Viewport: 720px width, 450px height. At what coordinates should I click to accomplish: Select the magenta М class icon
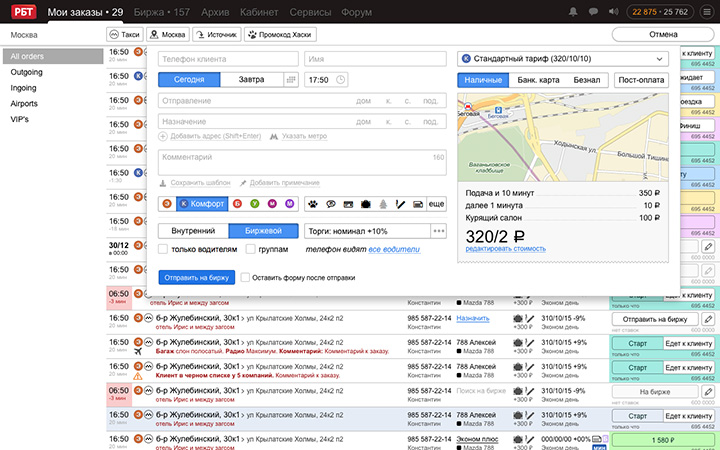[272, 204]
